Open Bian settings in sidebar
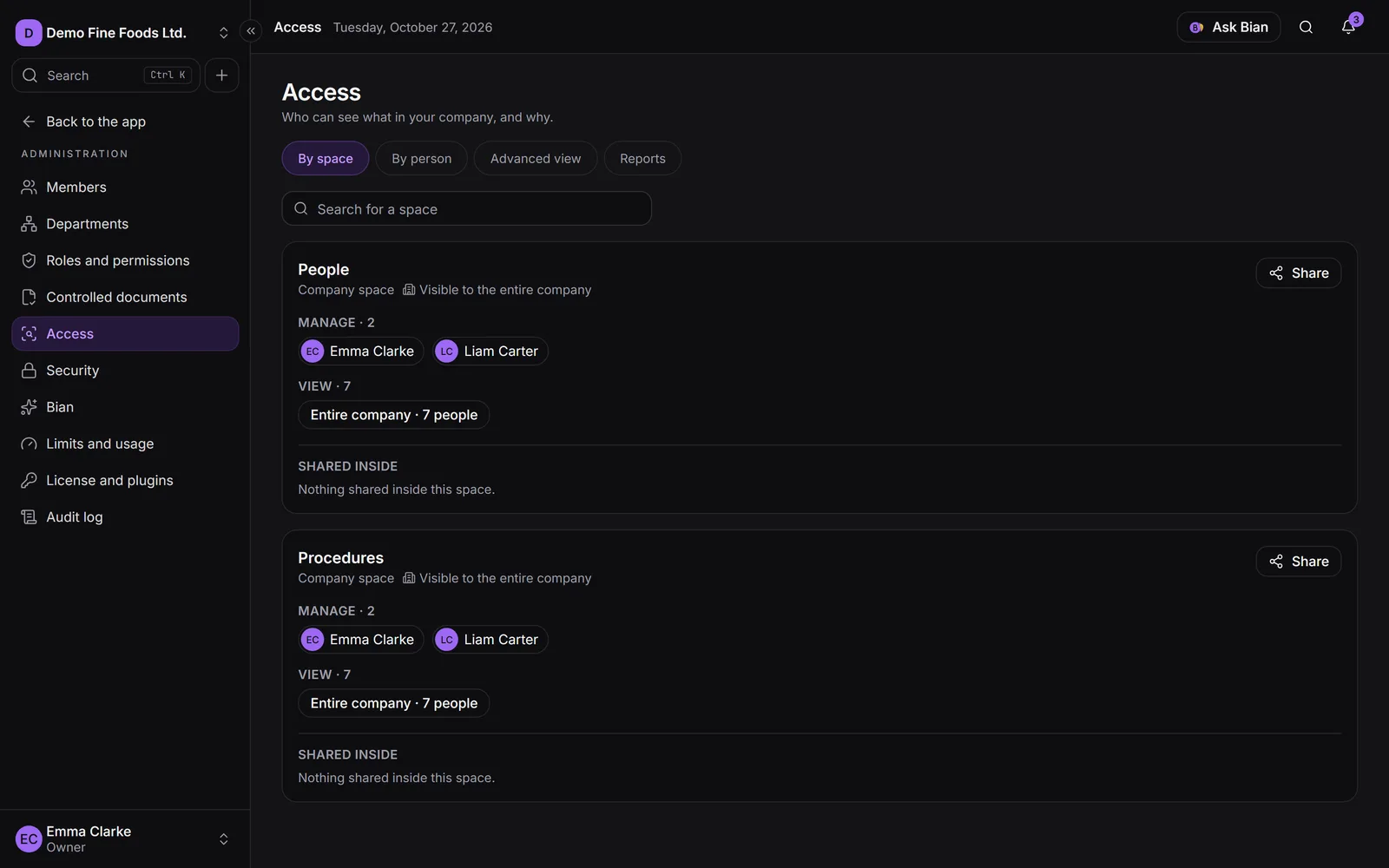Viewport: 1389px width, 868px height. [125, 407]
